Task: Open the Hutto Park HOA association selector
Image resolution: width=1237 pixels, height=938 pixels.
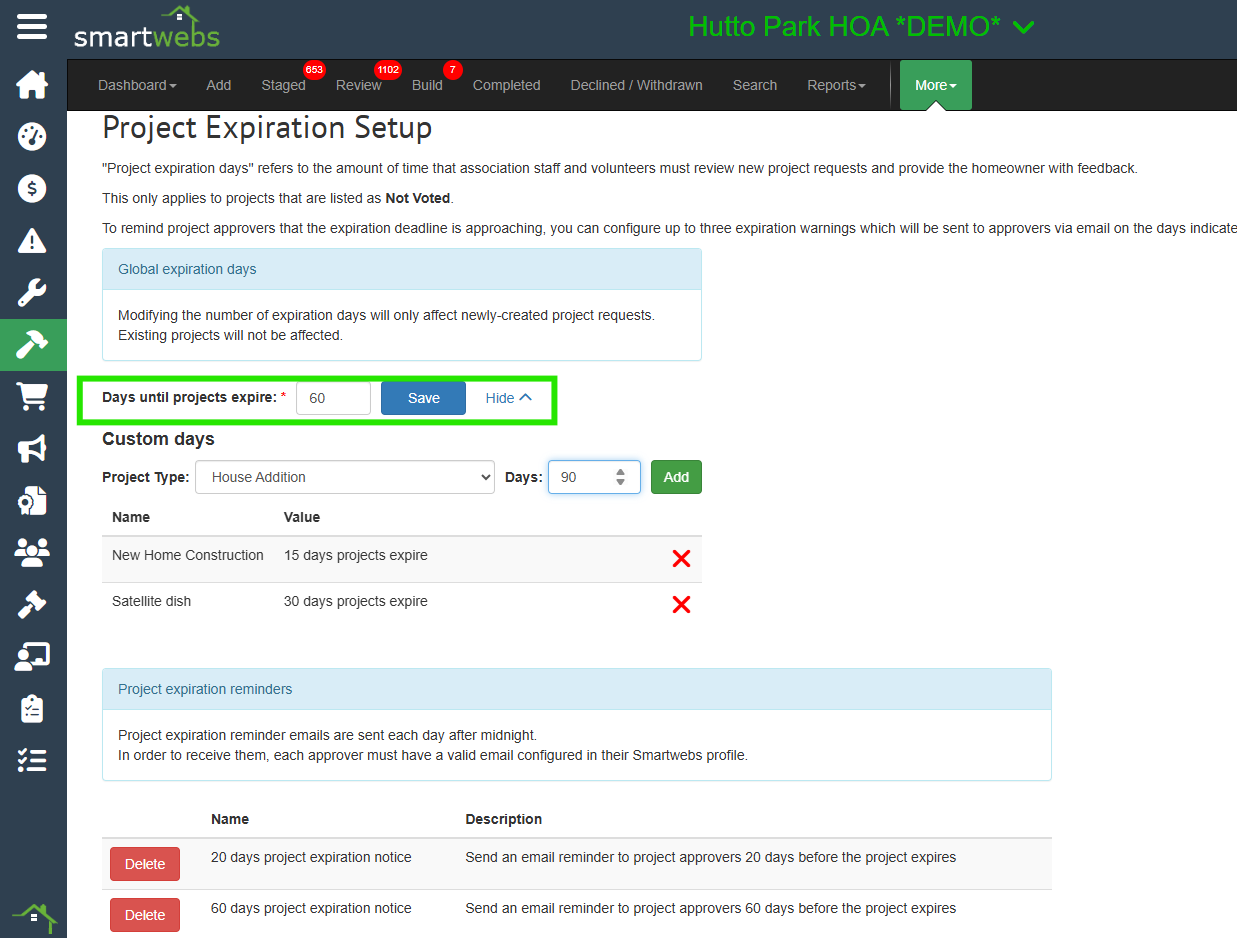Action: click(x=860, y=27)
